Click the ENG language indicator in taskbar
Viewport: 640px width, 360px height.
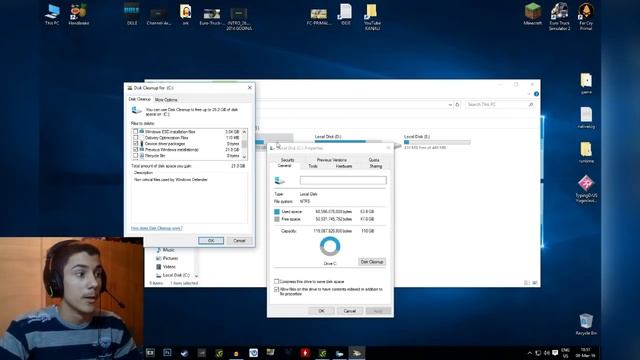pyautogui.click(x=565, y=353)
